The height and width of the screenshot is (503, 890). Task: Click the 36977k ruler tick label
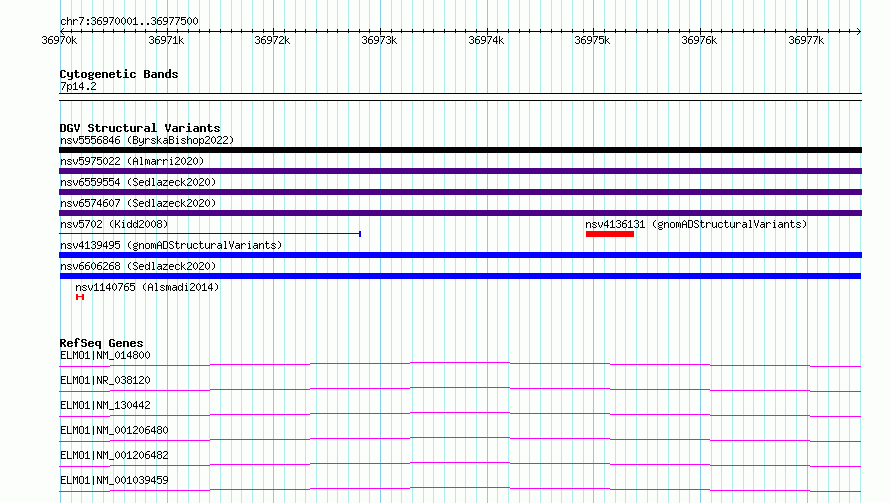pos(806,40)
